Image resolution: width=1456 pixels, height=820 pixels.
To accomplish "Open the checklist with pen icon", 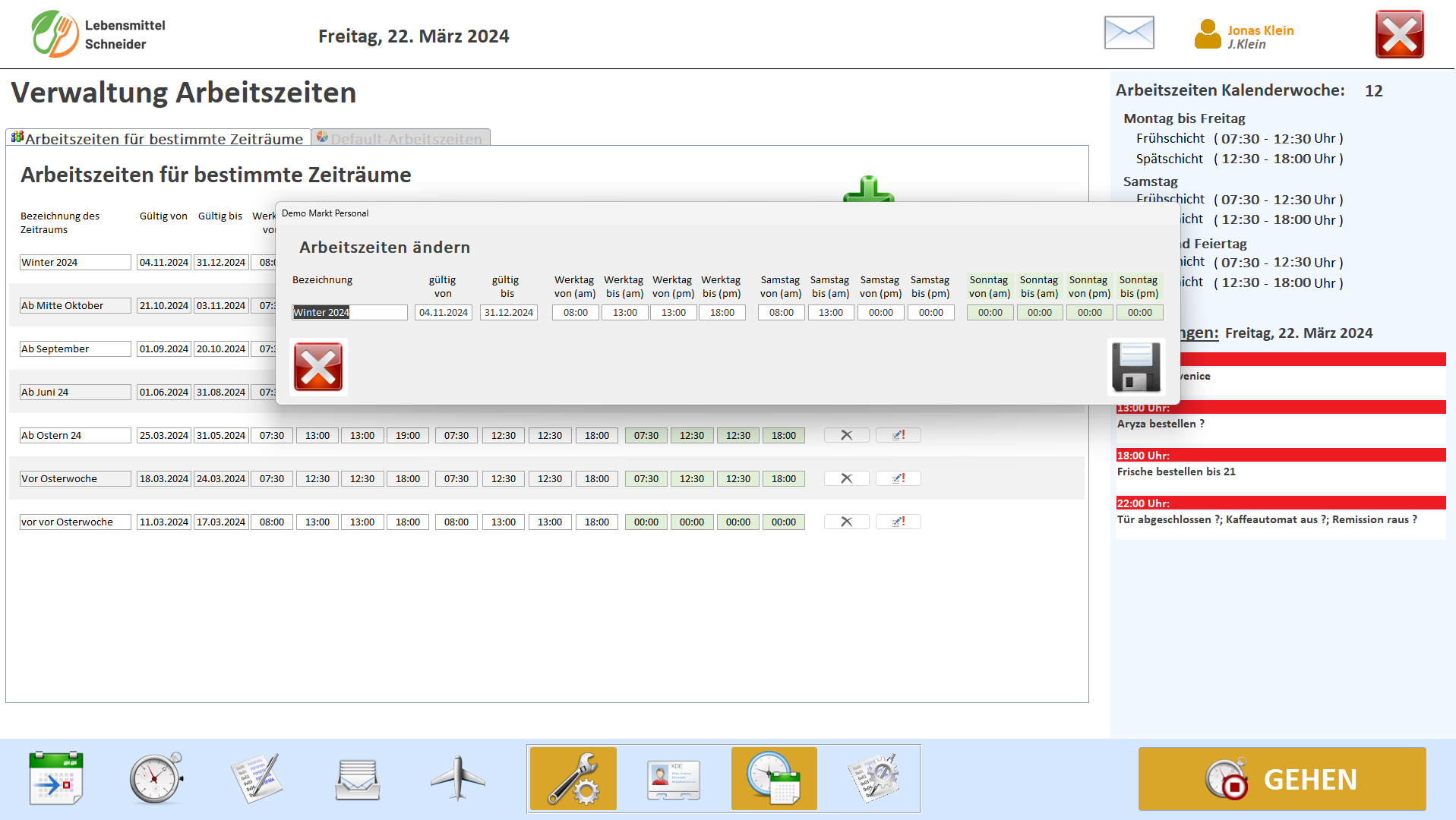I will click(257, 778).
